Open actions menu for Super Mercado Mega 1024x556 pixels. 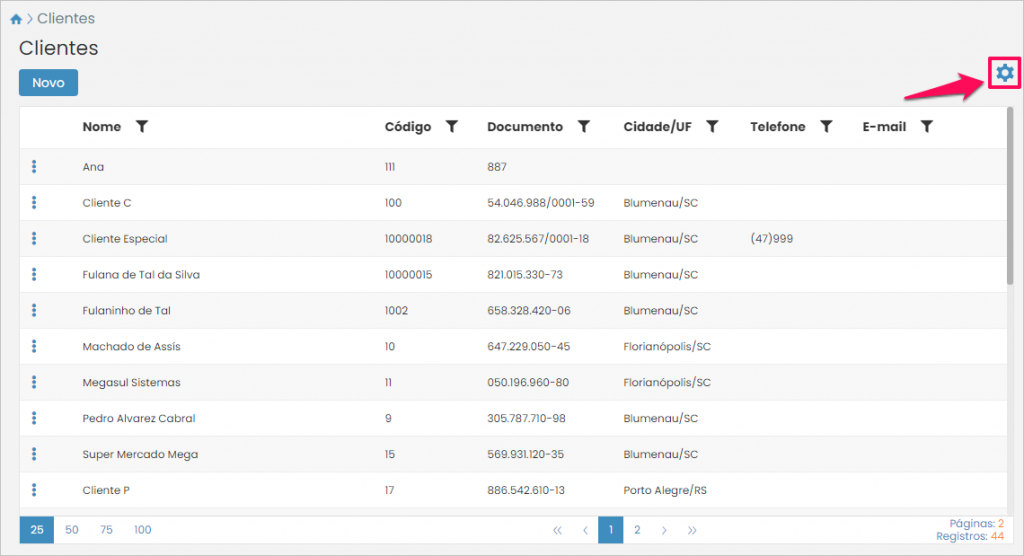pos(34,455)
